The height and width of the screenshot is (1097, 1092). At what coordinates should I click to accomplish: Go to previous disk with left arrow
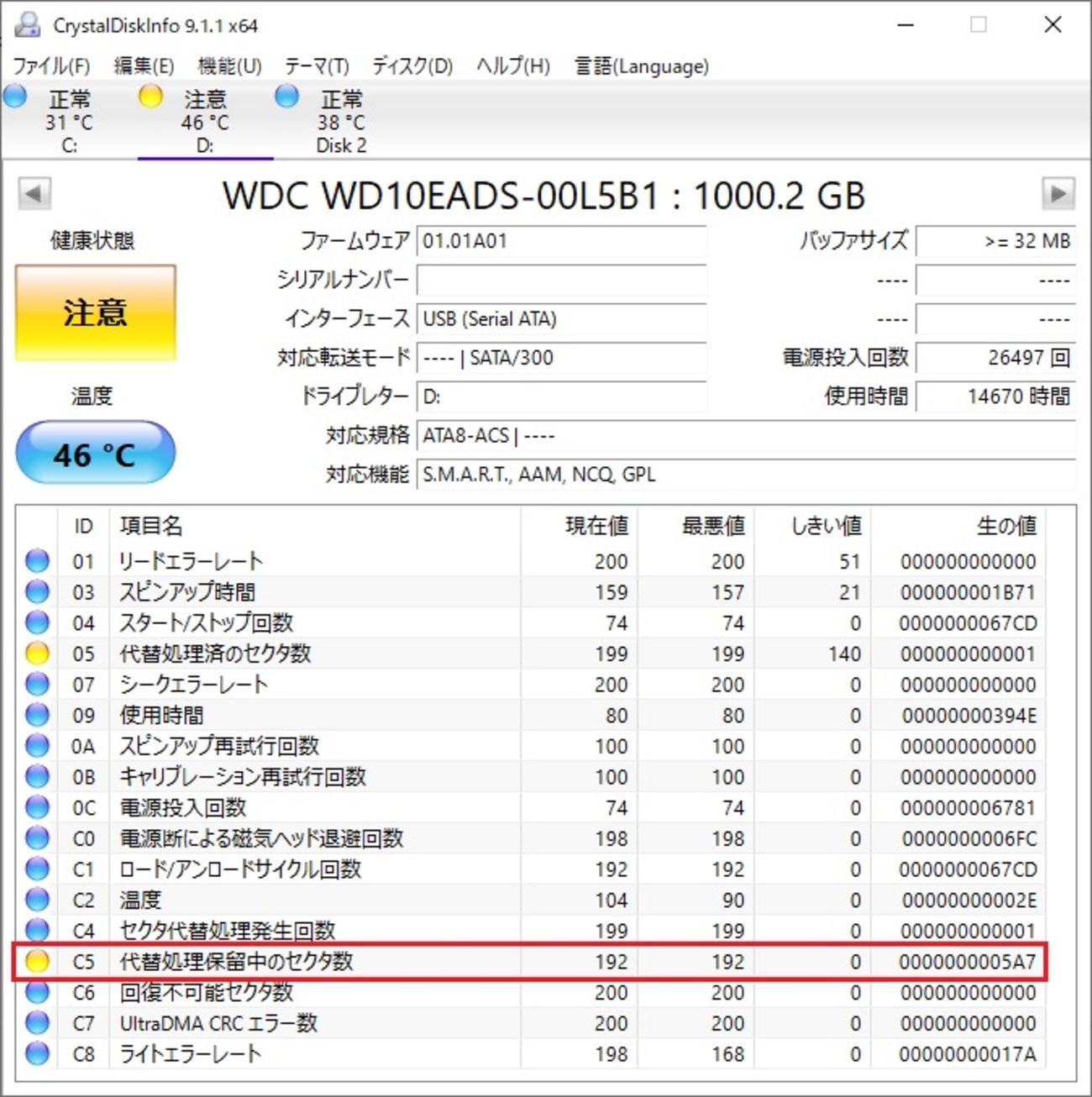[x=34, y=194]
